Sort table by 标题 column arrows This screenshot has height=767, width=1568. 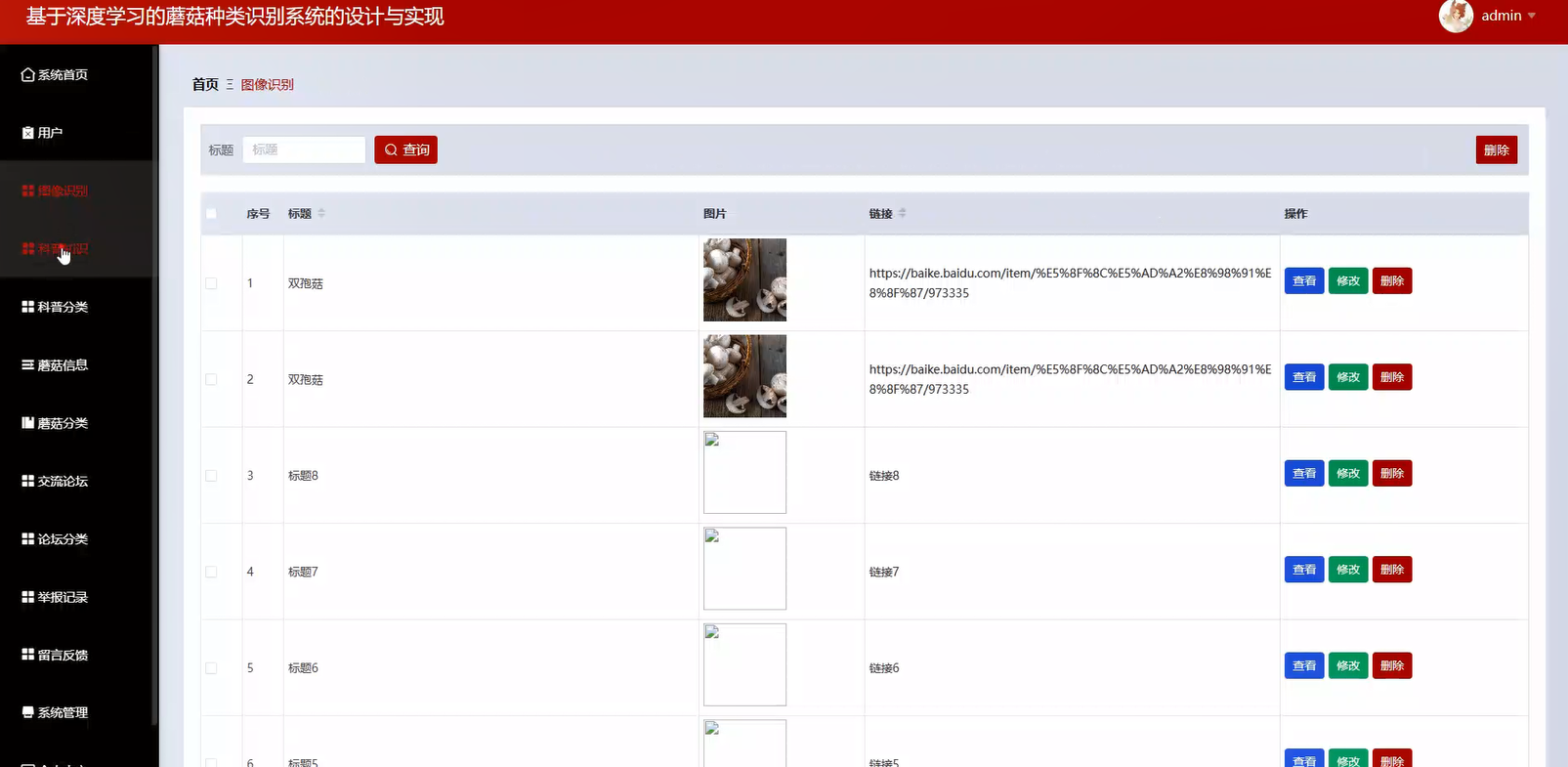(x=321, y=213)
